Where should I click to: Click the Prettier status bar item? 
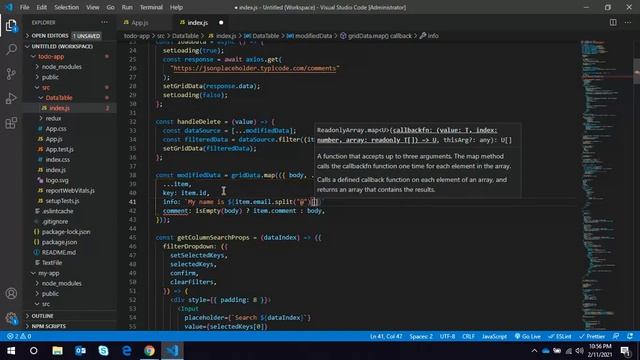tap(592, 336)
